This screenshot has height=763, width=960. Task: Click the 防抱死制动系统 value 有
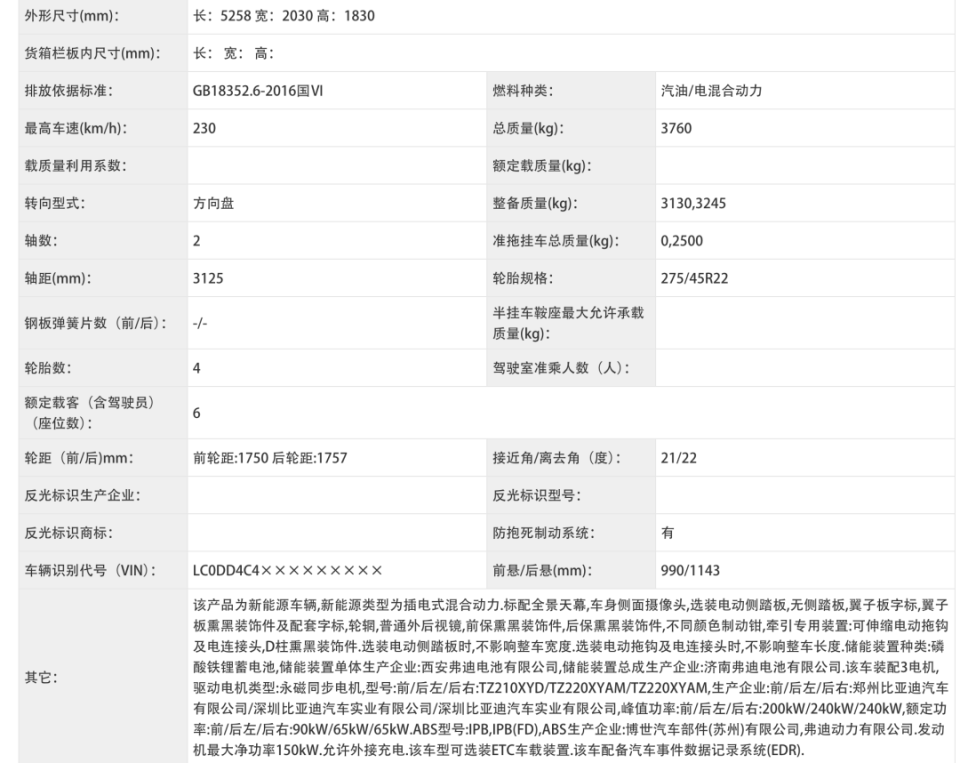click(x=665, y=532)
